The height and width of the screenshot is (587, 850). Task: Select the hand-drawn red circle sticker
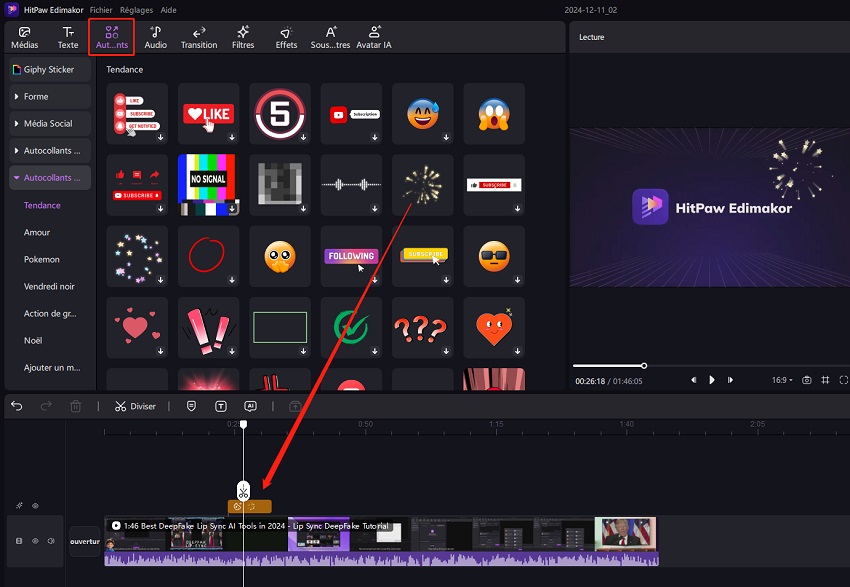pyautogui.click(x=209, y=256)
